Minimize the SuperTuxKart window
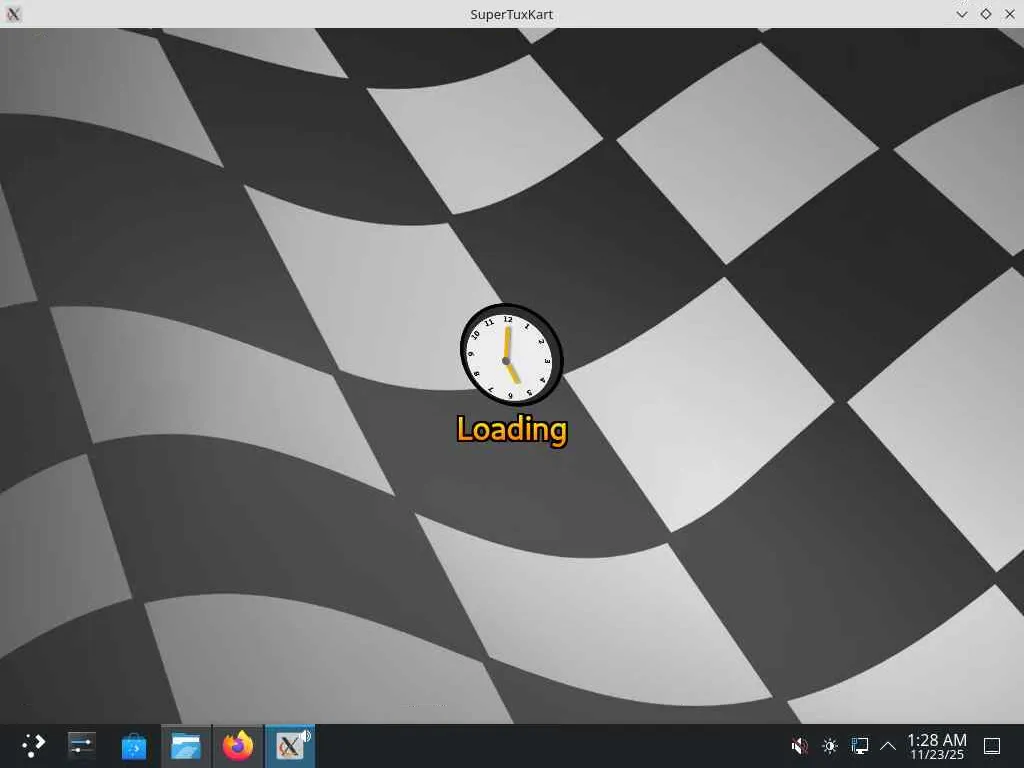Screen dimensions: 1024x768 [961, 14]
